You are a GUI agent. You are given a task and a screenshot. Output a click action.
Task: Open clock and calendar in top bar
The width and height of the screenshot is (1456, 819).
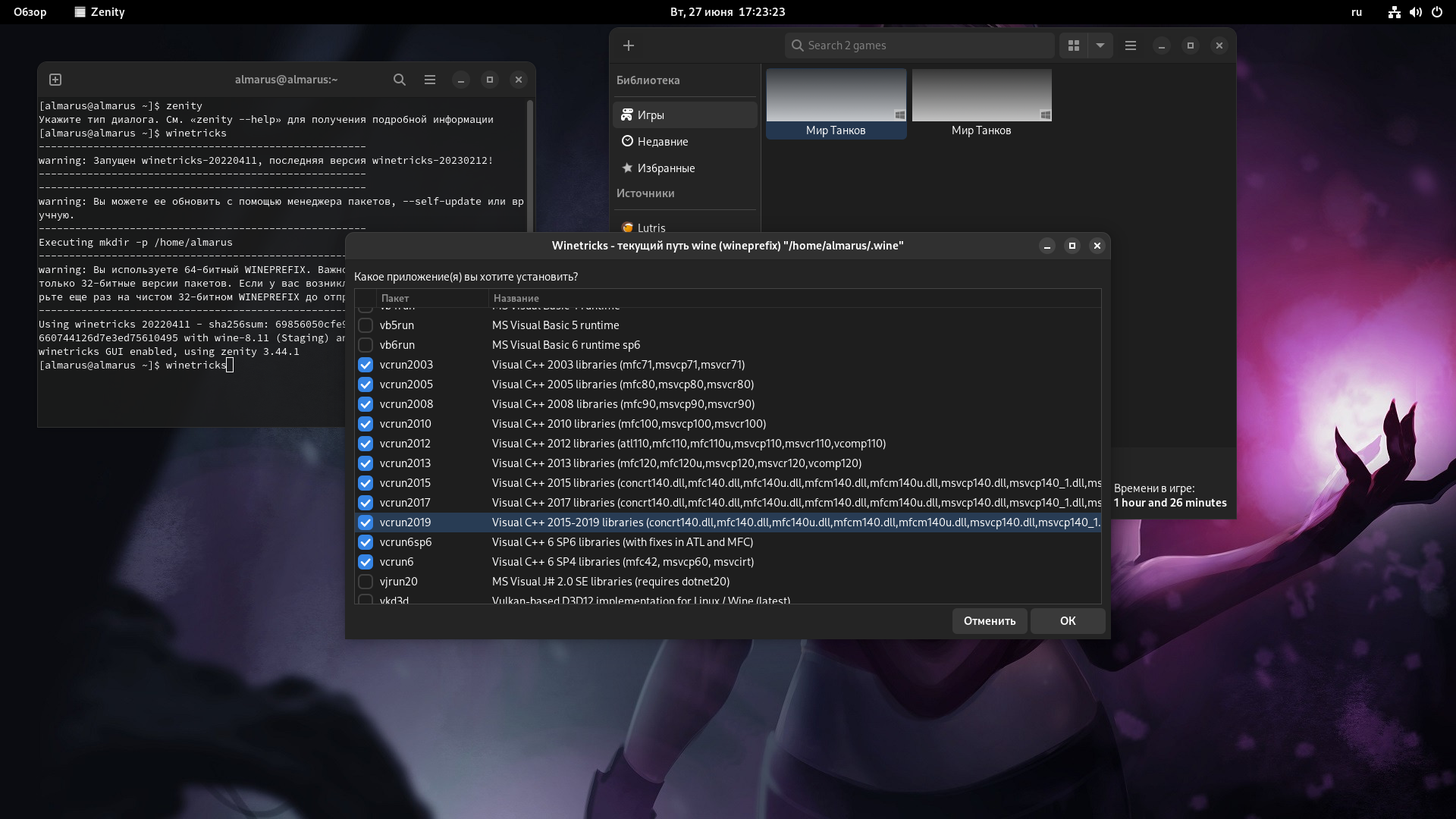pos(727,12)
